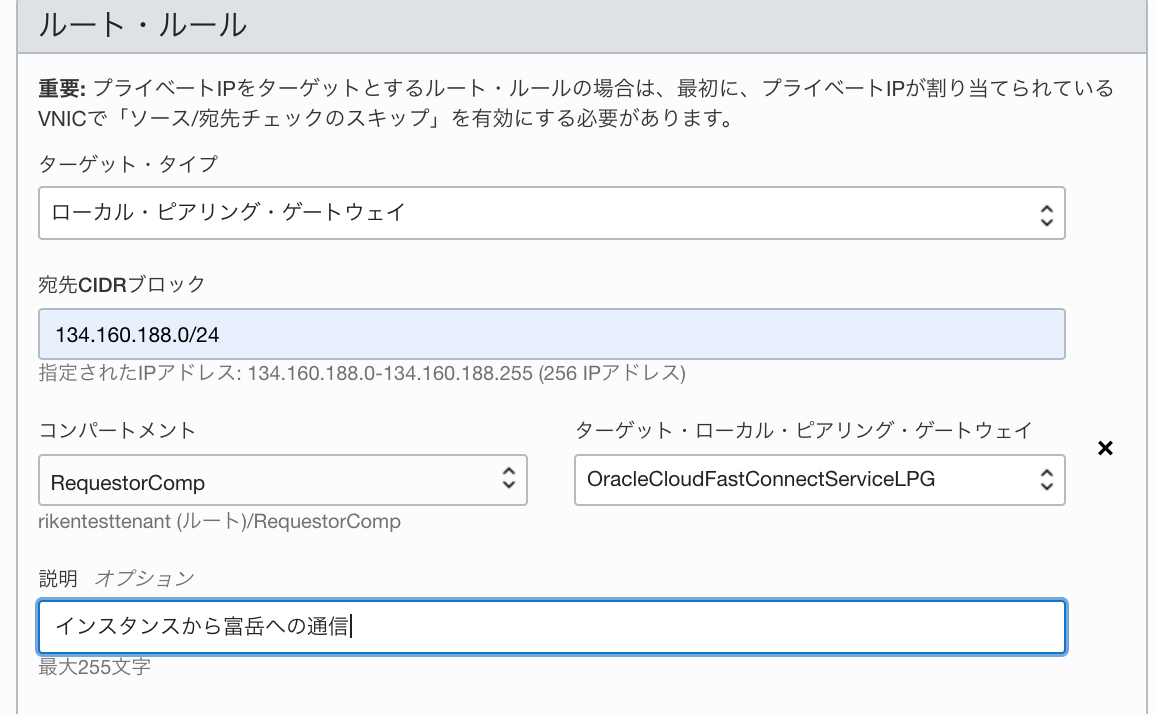Image resolution: width=1156 pixels, height=714 pixels.
Task: Expand the OracleCloudFastConnectServiceLPG gateway dropdown
Action: point(820,480)
